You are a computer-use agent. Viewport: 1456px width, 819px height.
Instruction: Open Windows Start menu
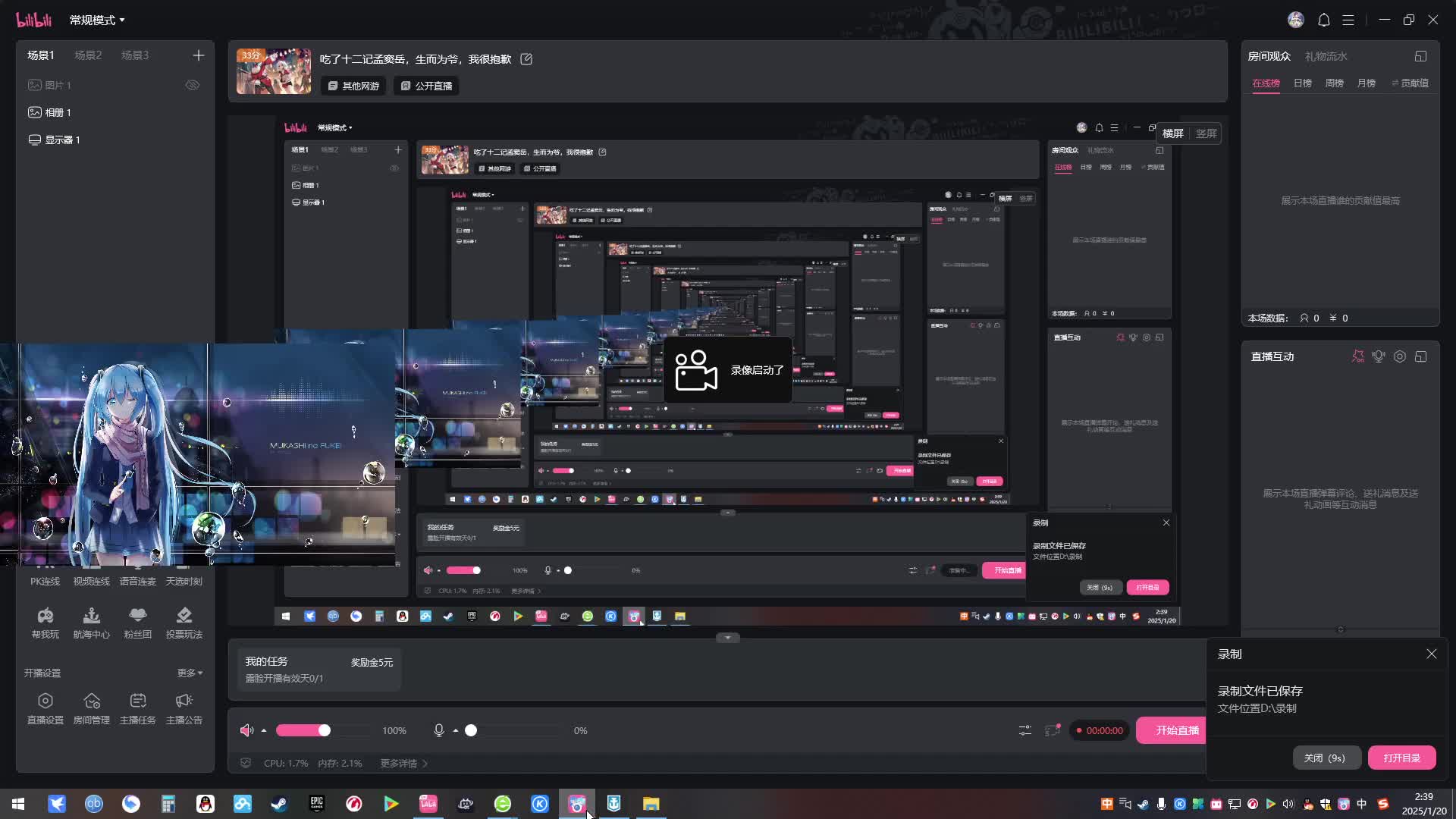18,804
